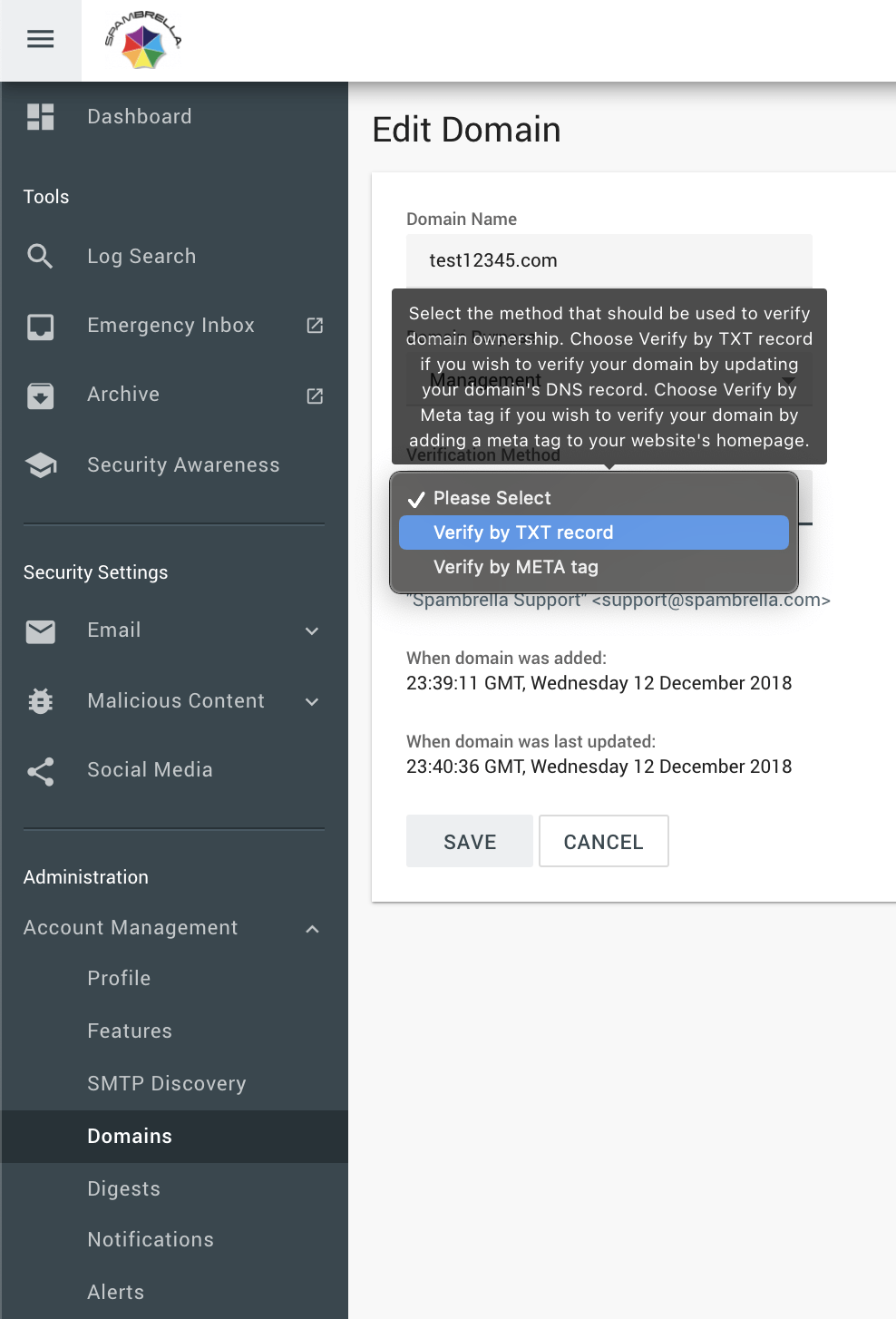Open the Profile page
The image size is (896, 1319).
(x=119, y=978)
